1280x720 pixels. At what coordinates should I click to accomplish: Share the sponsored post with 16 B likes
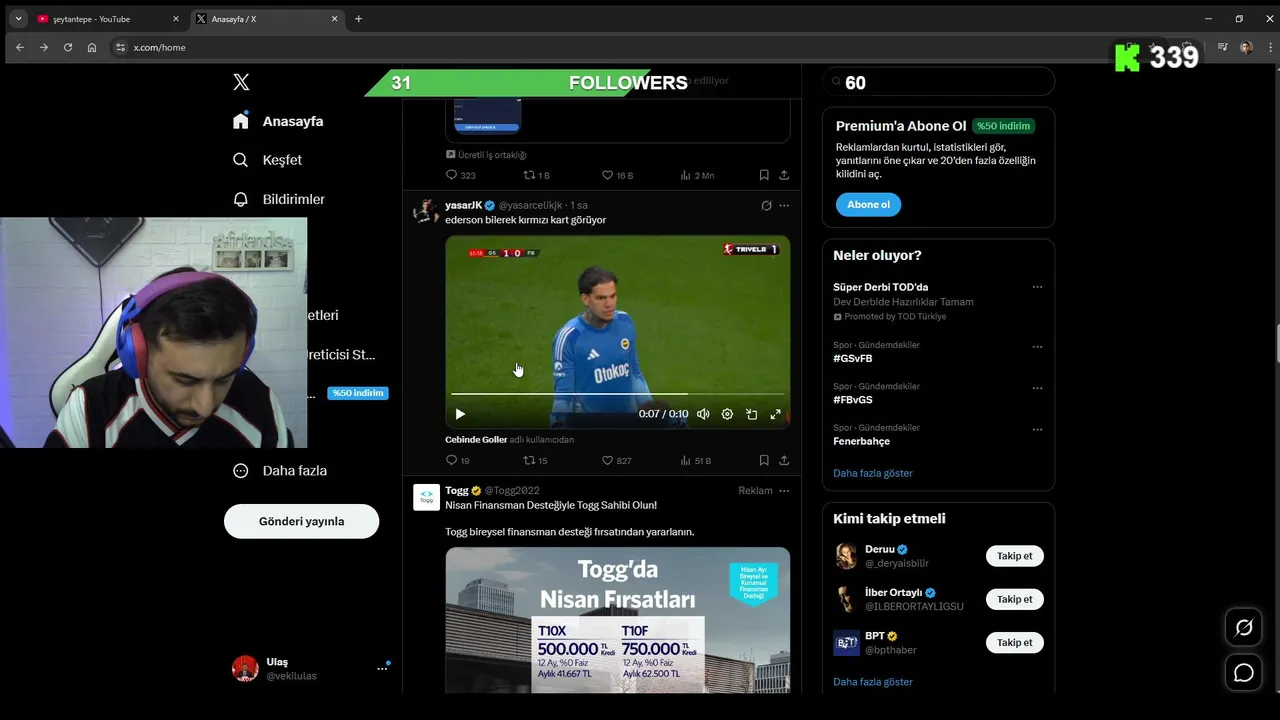[784, 175]
